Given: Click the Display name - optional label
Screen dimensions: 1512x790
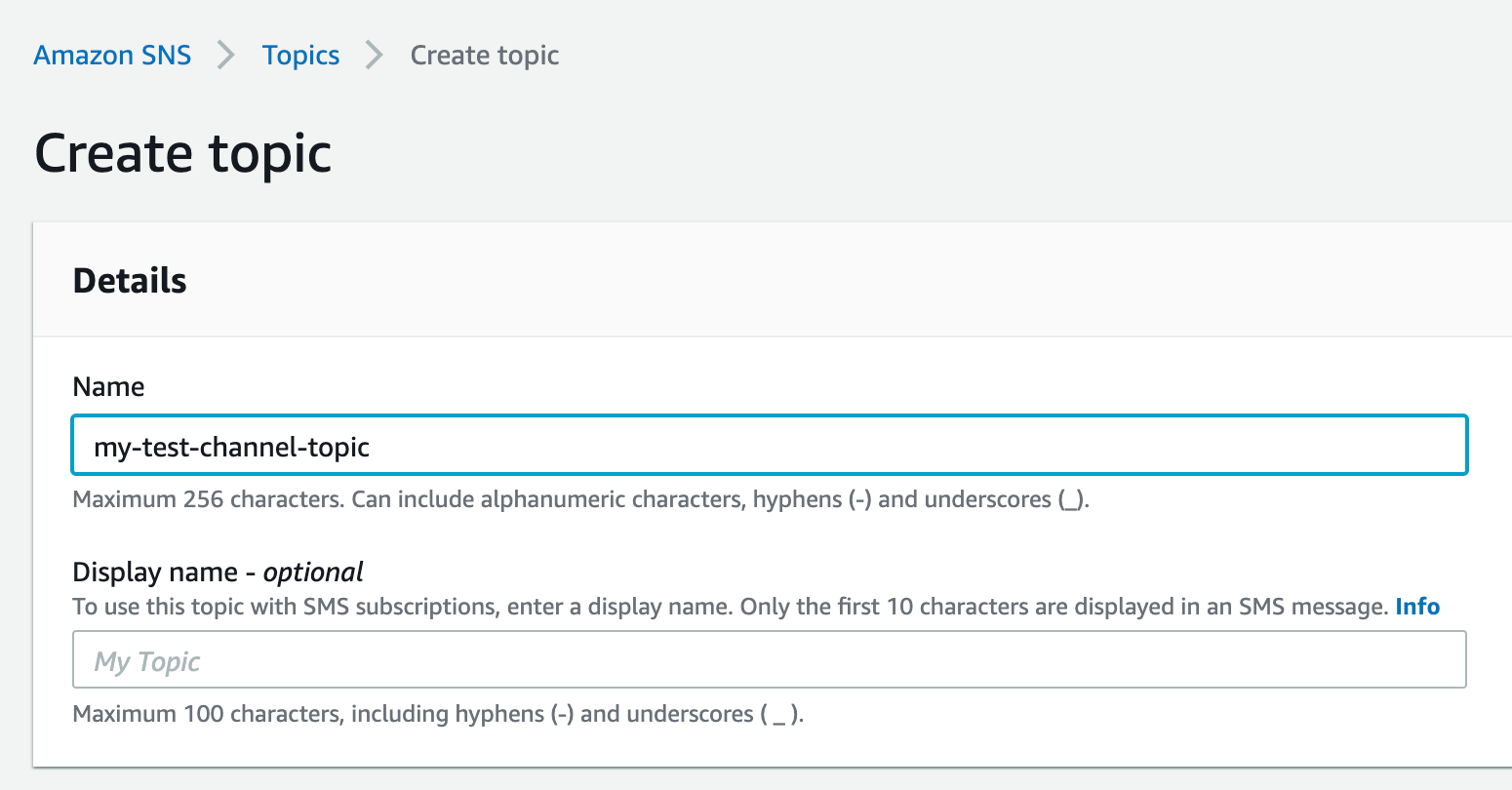Looking at the screenshot, I should 218,572.
